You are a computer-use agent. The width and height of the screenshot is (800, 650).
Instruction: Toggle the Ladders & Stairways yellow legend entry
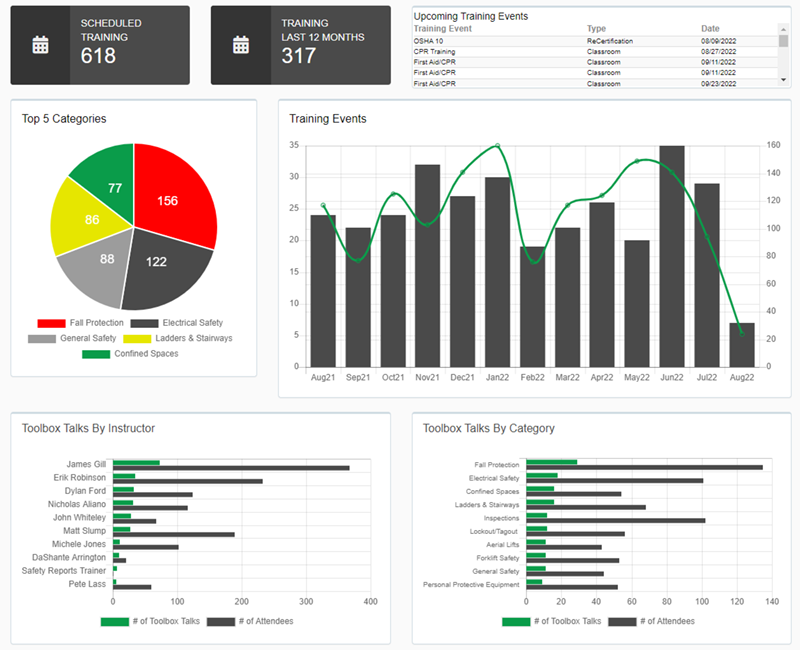pyautogui.click(x=178, y=338)
